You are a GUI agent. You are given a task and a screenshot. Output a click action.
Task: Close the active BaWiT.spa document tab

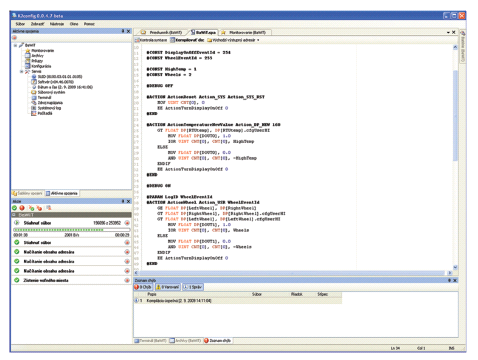pyautogui.click(x=454, y=32)
